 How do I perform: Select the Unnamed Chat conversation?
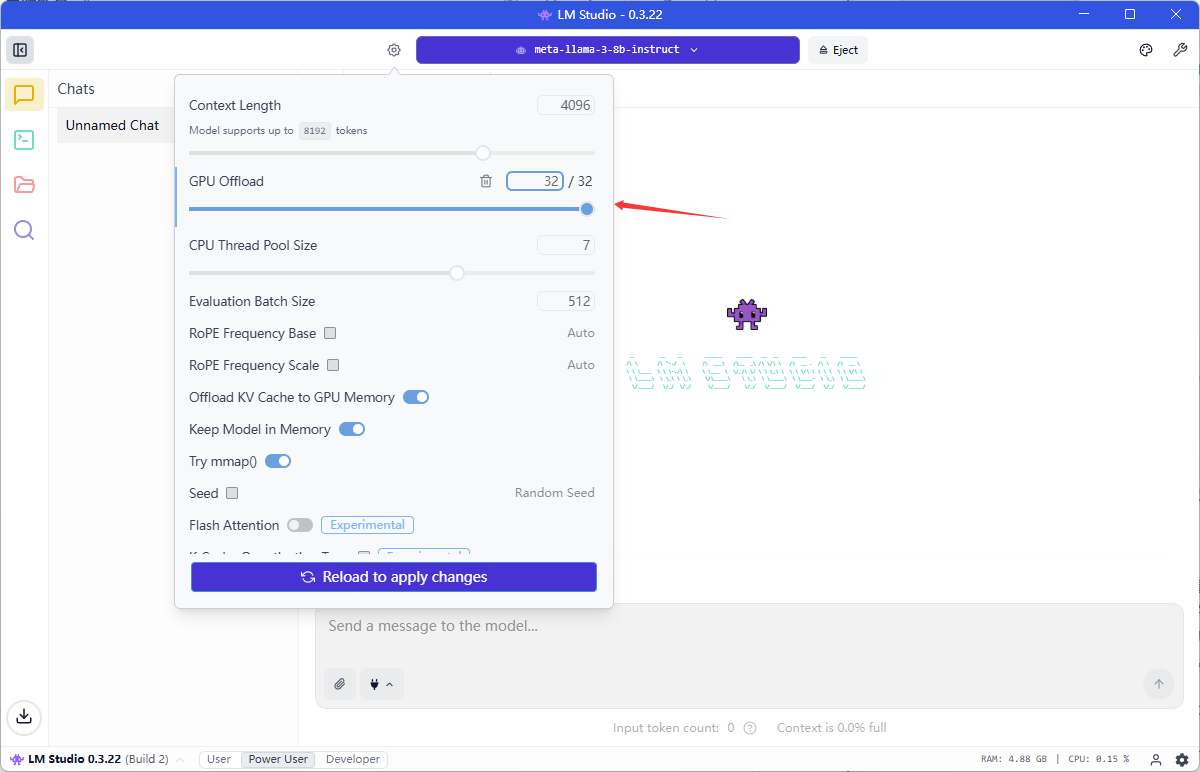coord(113,125)
